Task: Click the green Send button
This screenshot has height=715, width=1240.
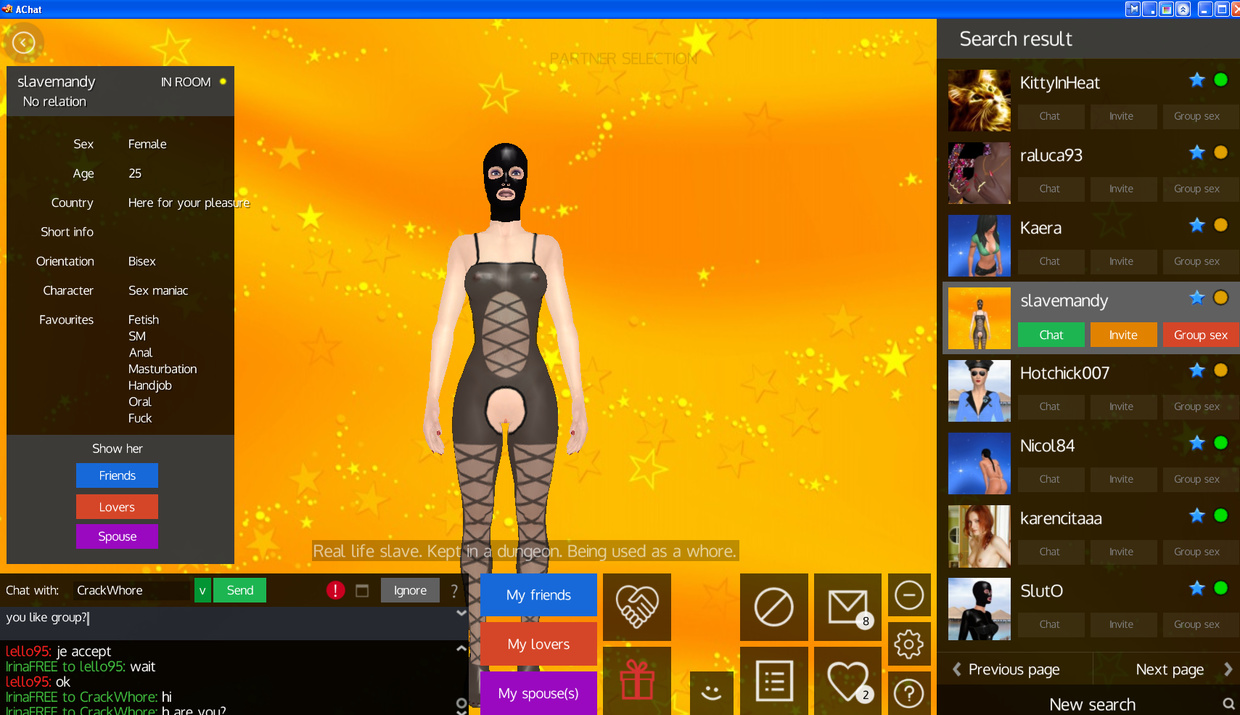Action: point(240,590)
